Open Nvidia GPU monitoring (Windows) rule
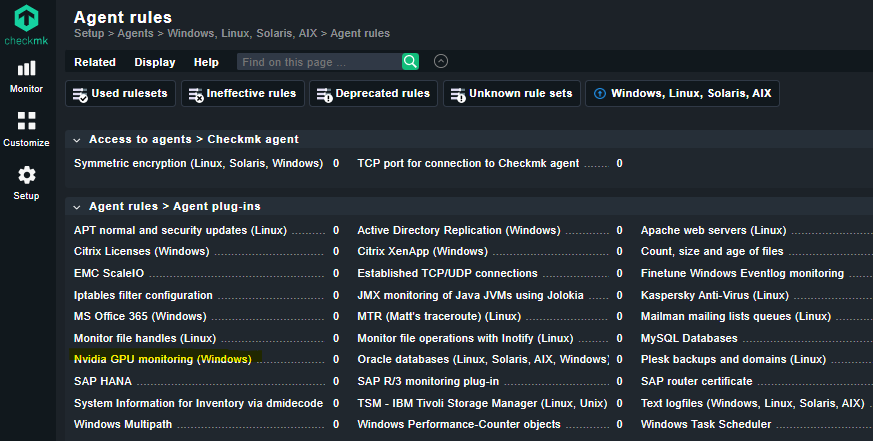The height and width of the screenshot is (441, 873). pyautogui.click(x=163, y=359)
